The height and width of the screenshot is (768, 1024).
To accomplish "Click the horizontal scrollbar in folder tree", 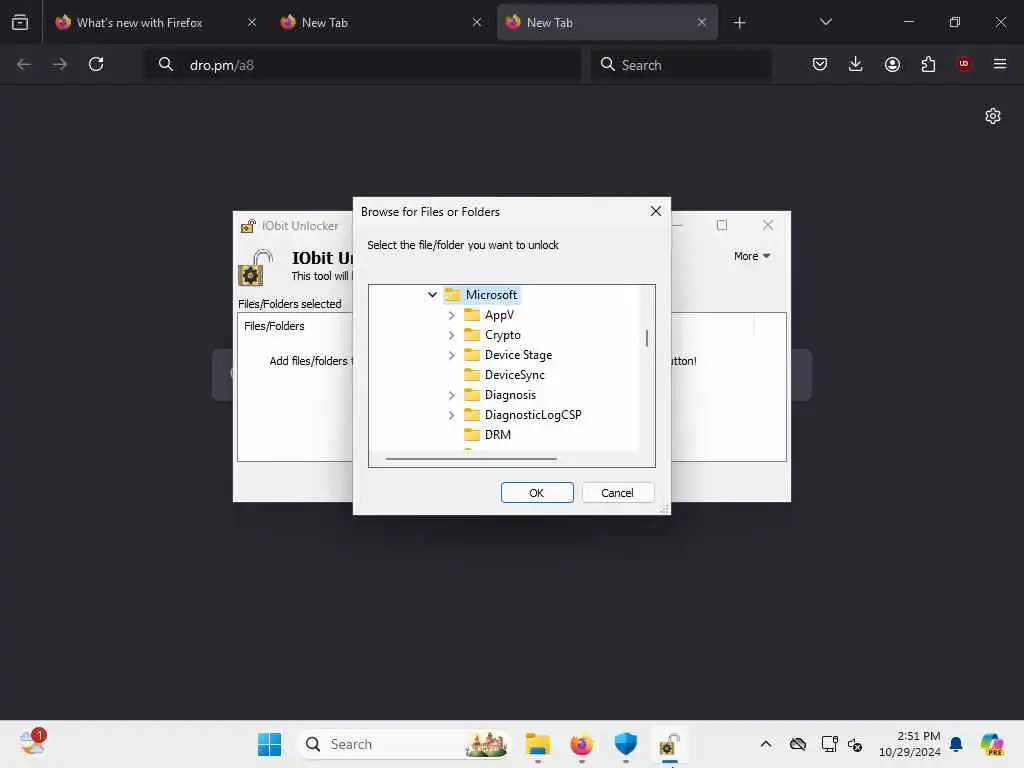I will pyautogui.click(x=472, y=459).
